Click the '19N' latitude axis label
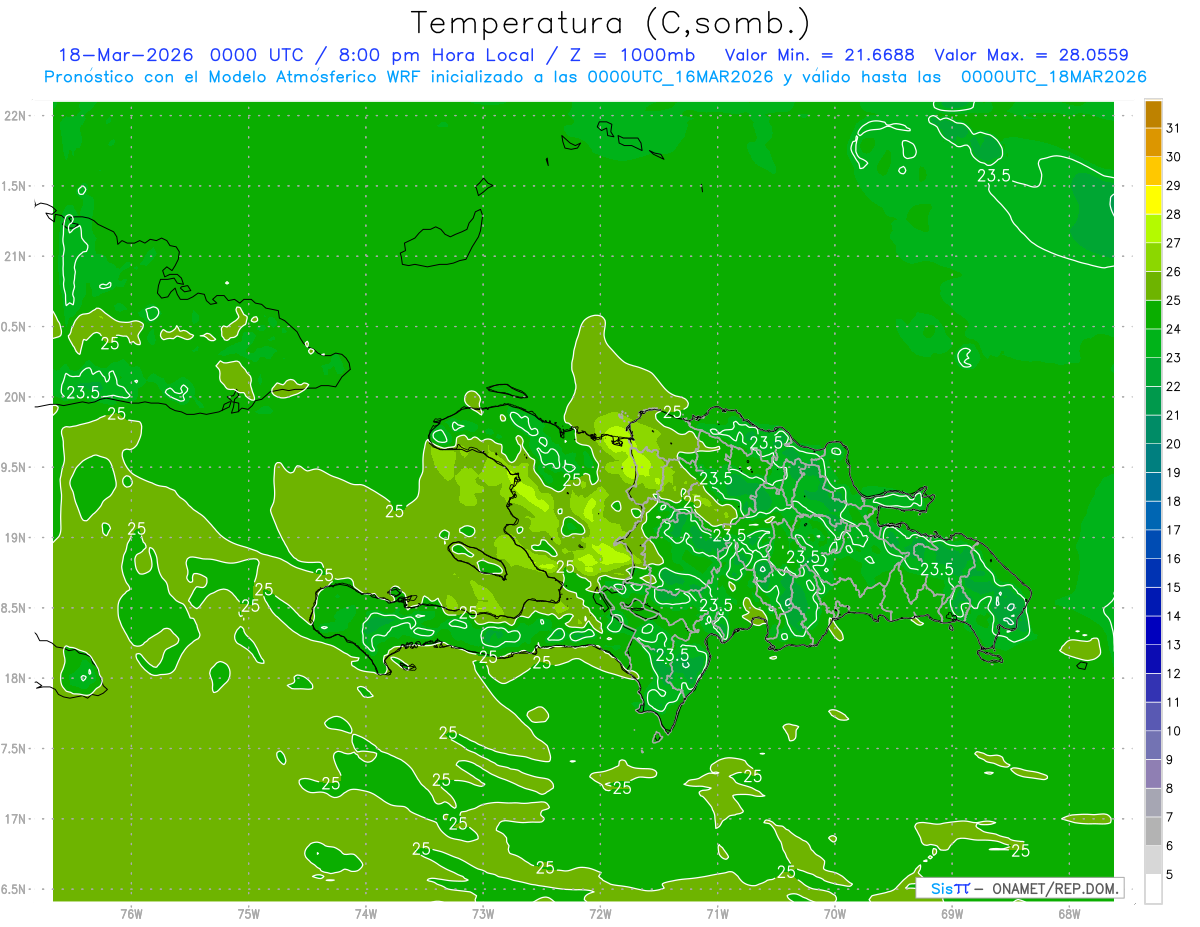Screen dimensions: 1200x927 15,538
